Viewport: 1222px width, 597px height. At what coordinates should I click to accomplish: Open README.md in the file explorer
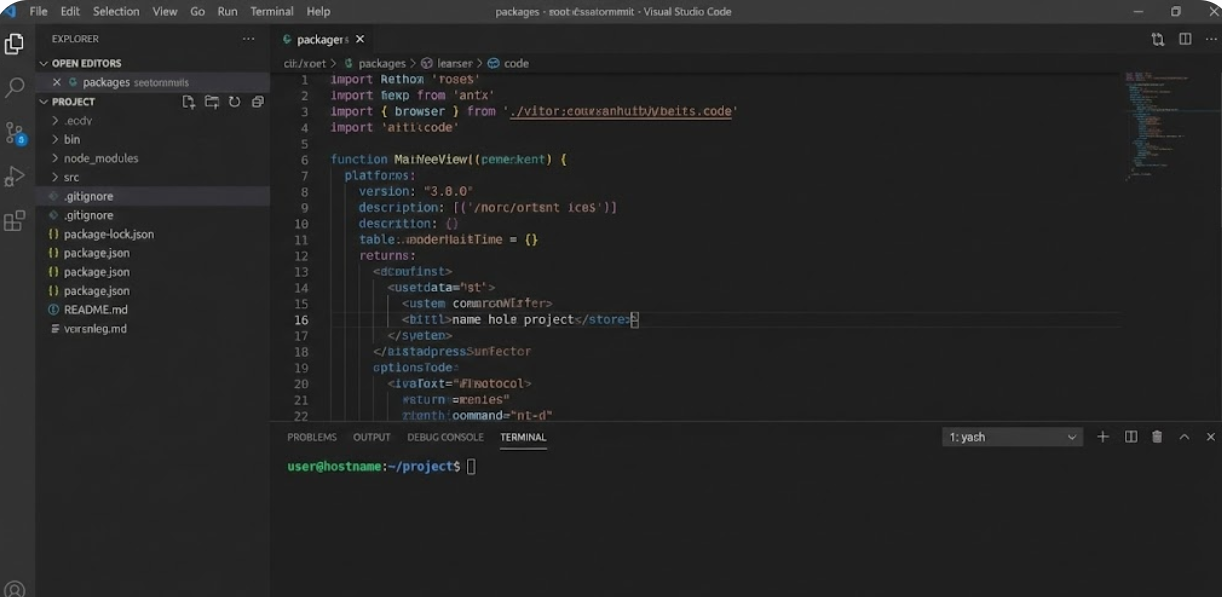(x=95, y=310)
